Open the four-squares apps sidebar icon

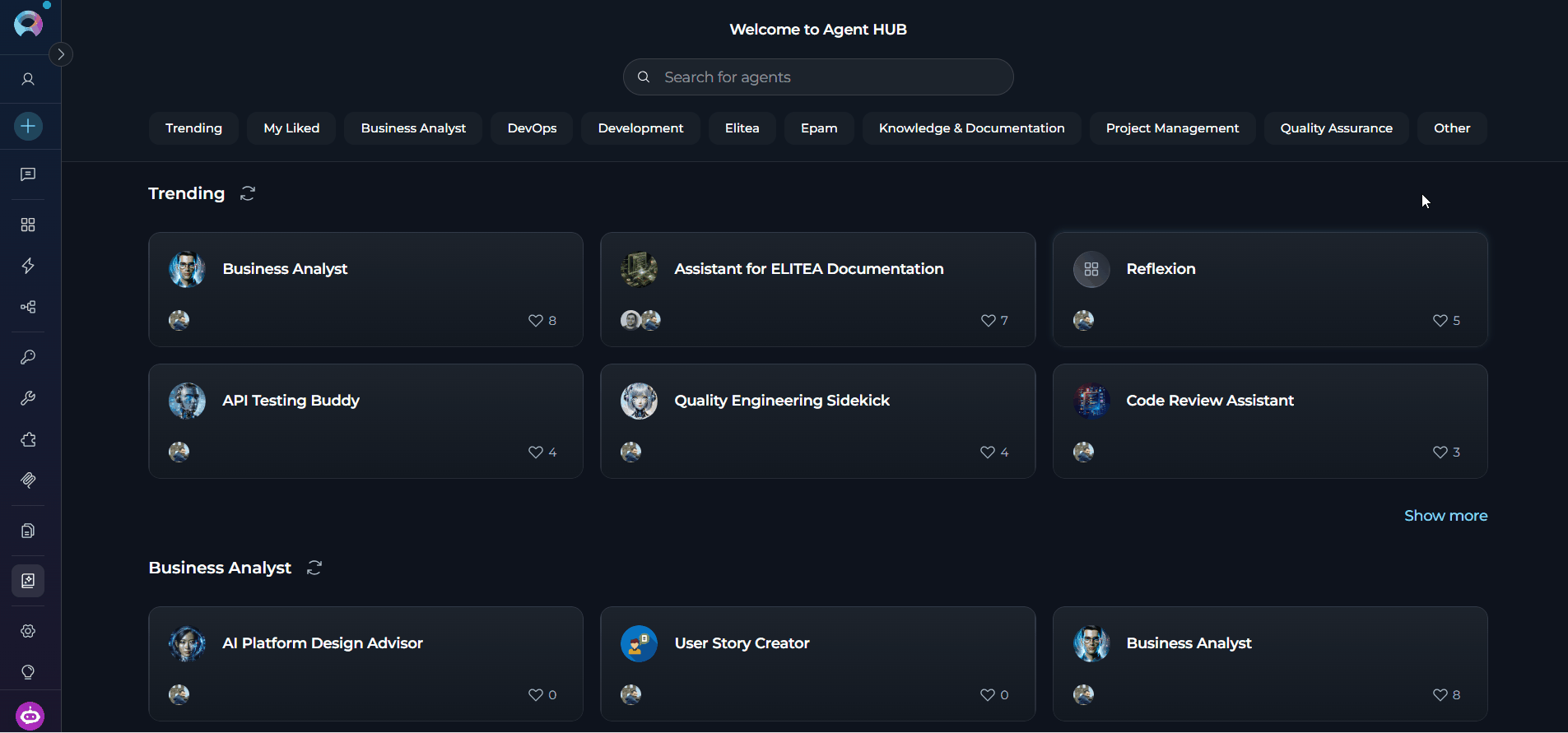click(x=28, y=225)
